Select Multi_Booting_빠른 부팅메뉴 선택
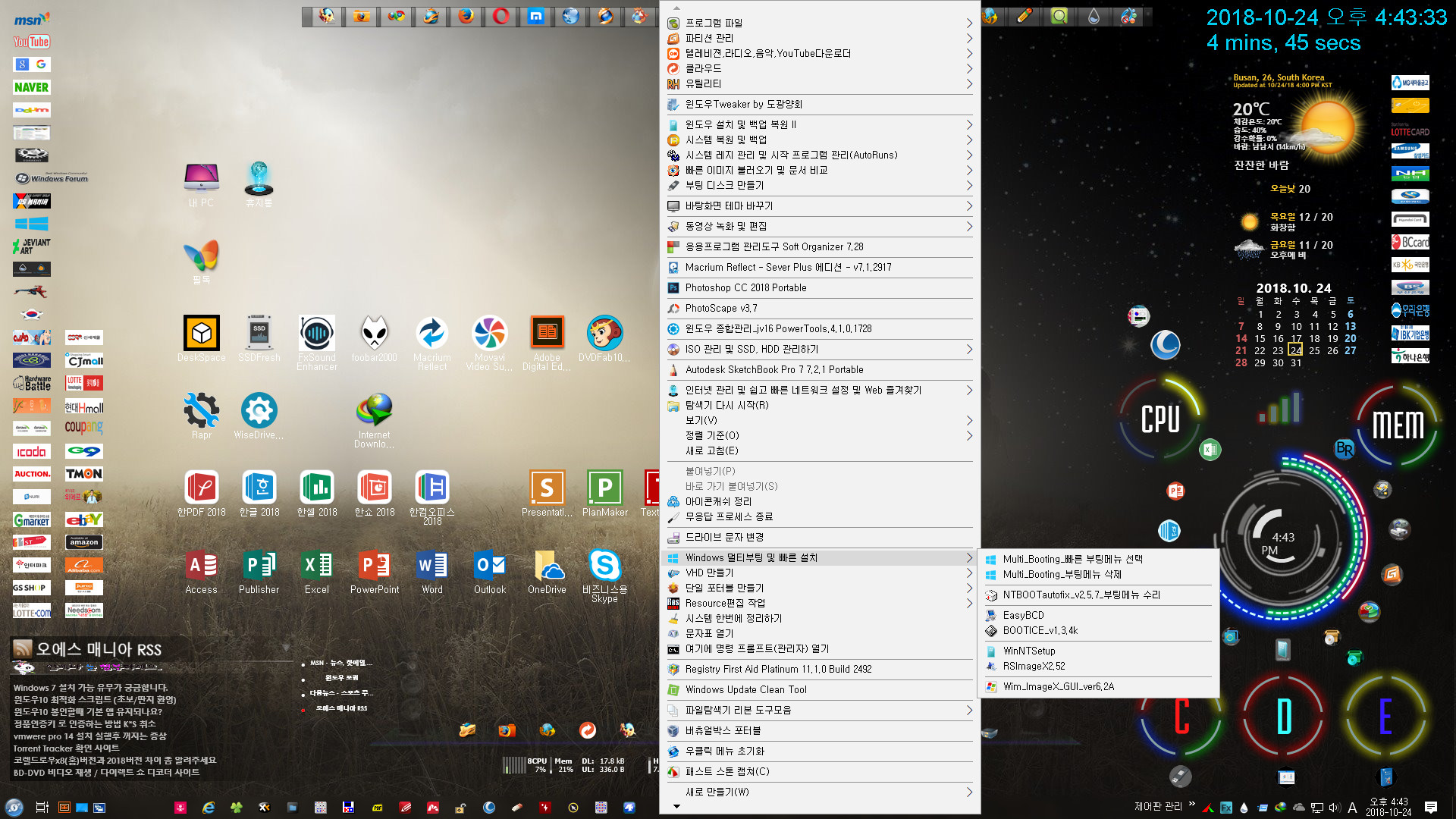Screen dimensions: 1456x819 pyautogui.click(x=1099, y=559)
